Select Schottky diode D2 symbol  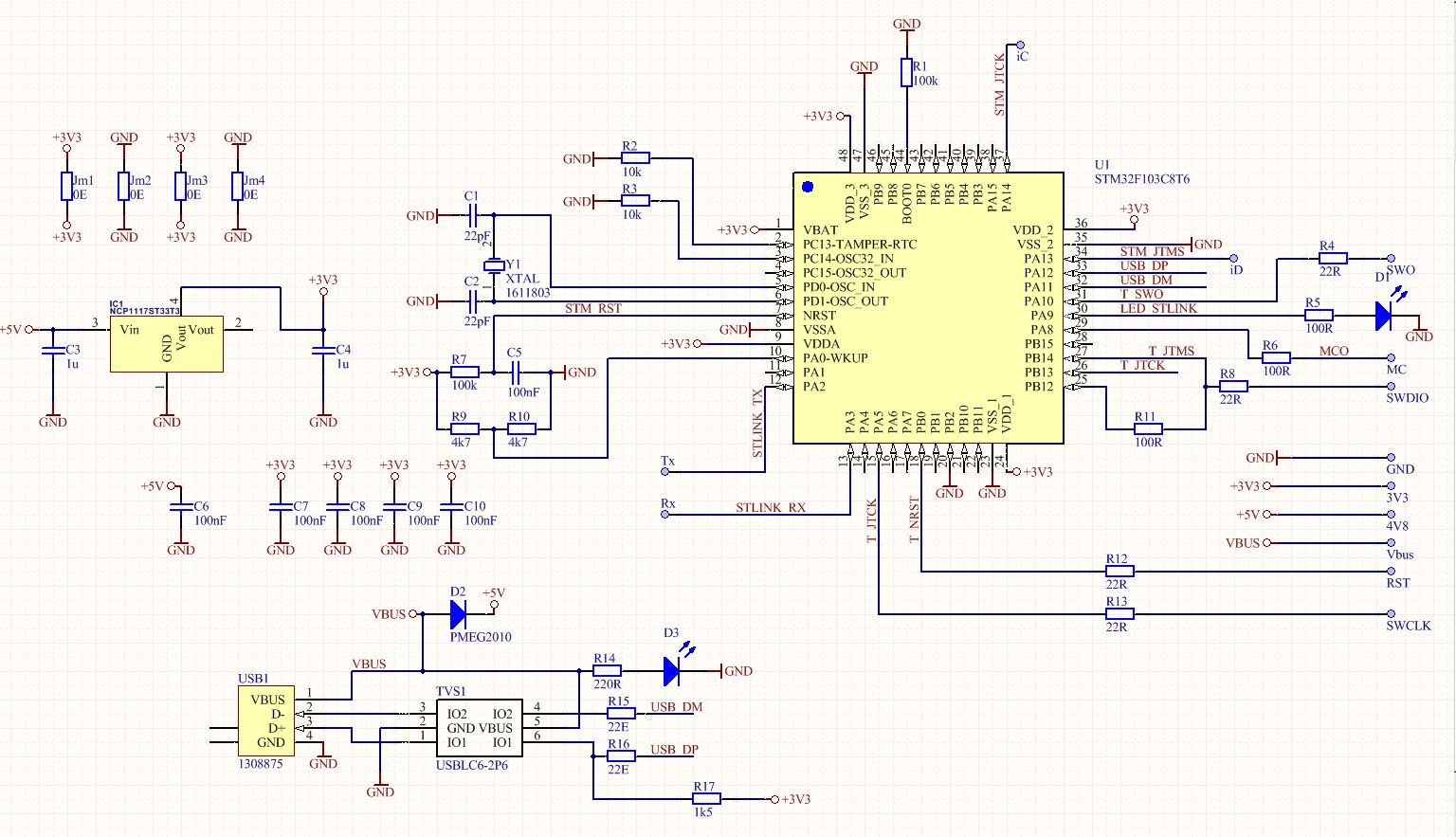(x=458, y=613)
